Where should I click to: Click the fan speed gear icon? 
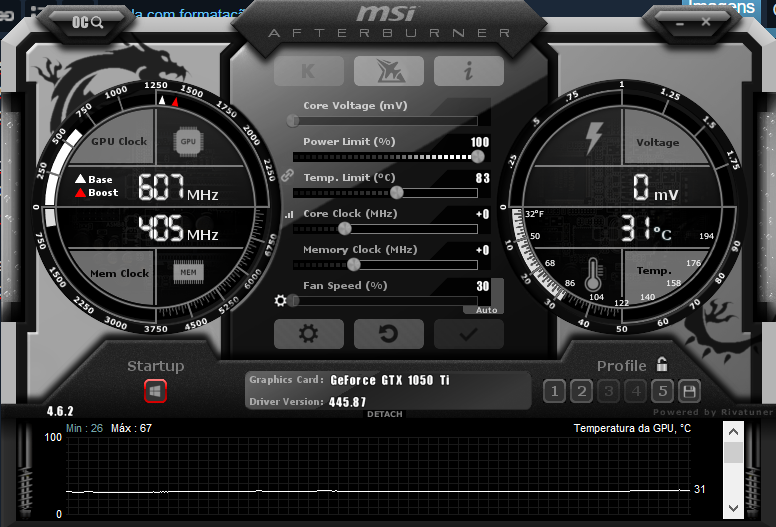(x=281, y=300)
